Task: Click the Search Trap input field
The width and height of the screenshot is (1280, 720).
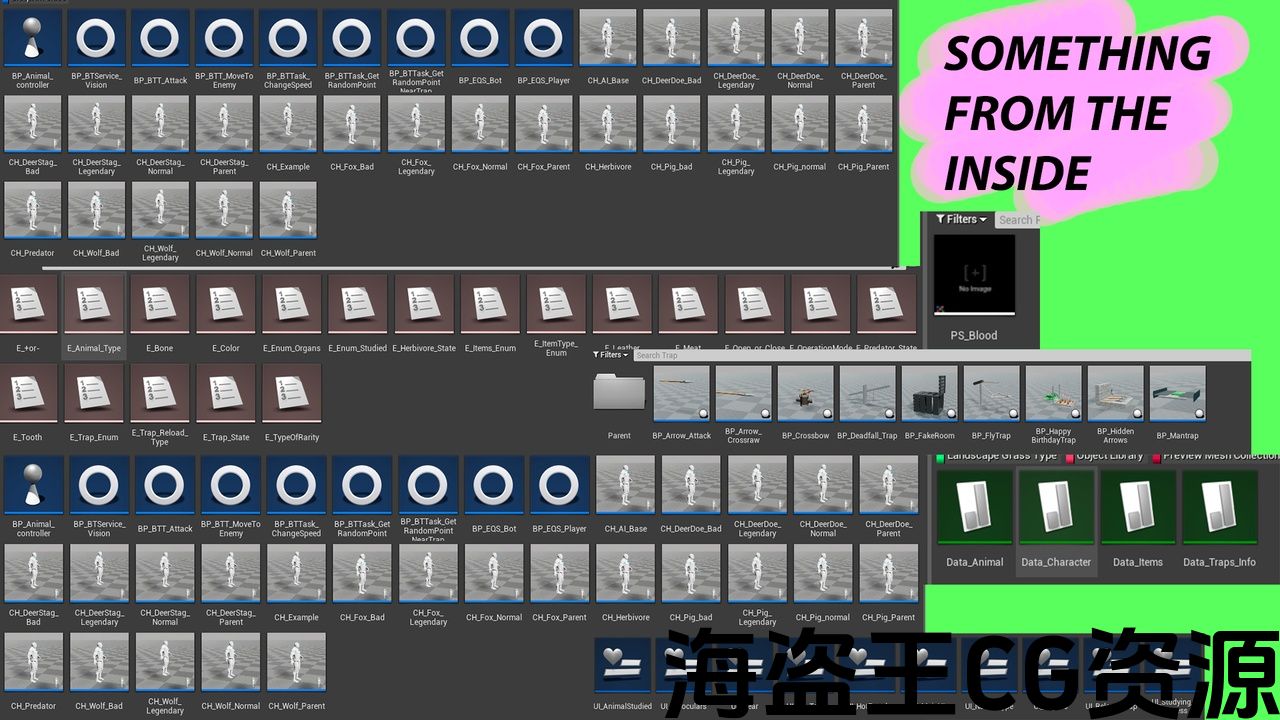Action: pyautogui.click(x=700, y=355)
